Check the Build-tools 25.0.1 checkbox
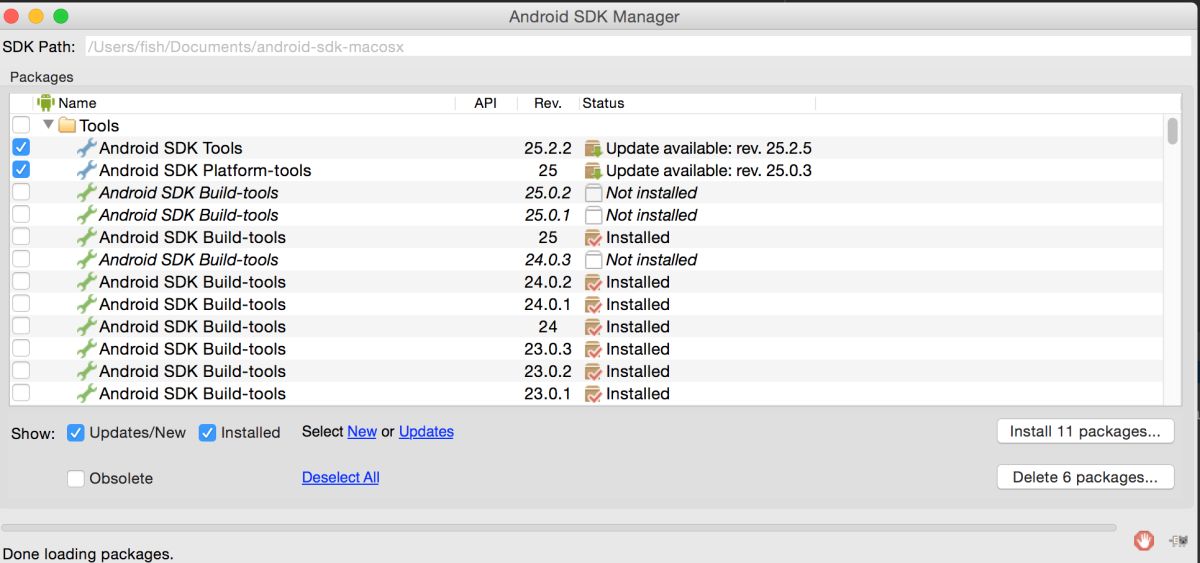 pos(21,215)
